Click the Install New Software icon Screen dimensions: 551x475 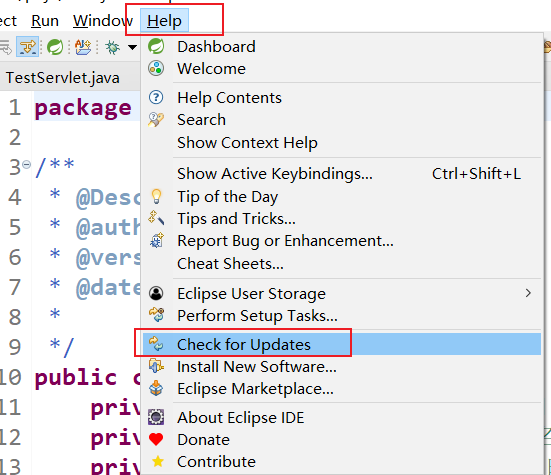pyautogui.click(x=156, y=366)
